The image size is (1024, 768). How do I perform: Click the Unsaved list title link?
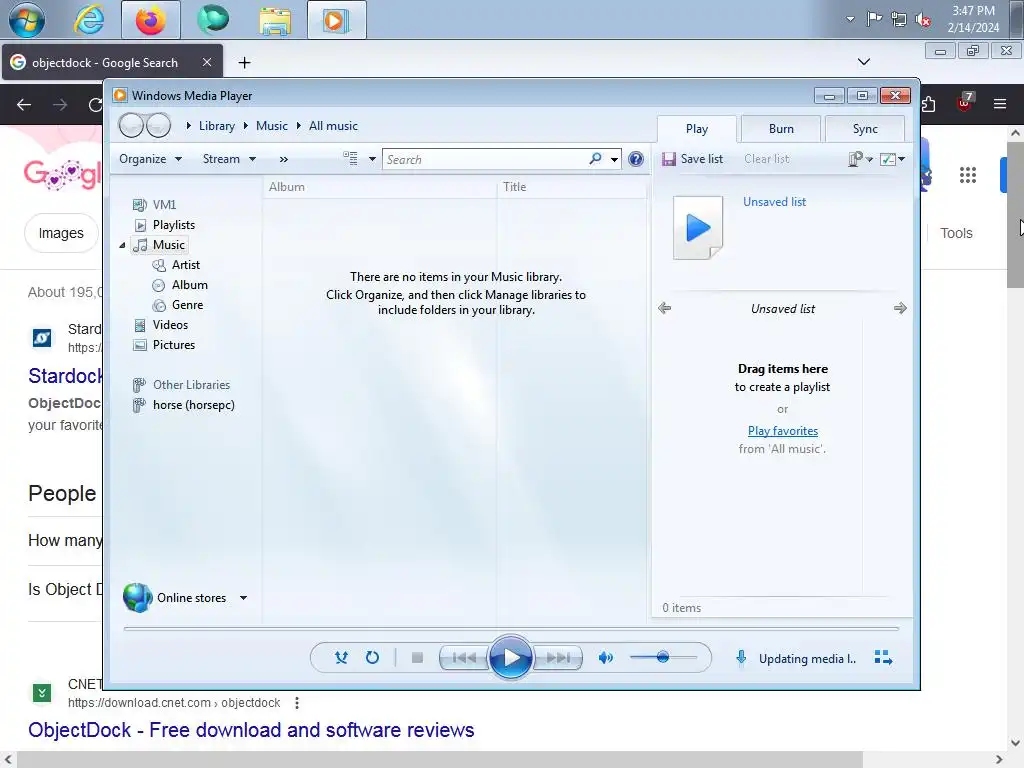(775, 202)
